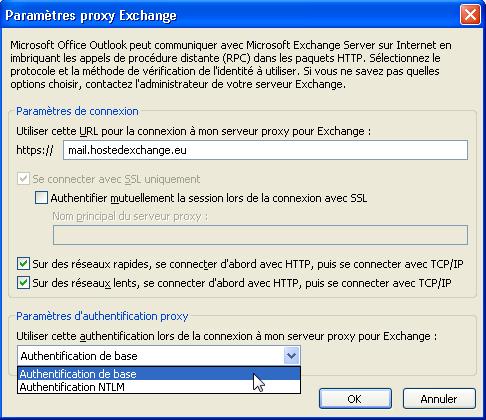Image resolution: width=486 pixels, height=420 pixels.
Task: Select highlighted Authentification de base list option
Action: (159, 374)
